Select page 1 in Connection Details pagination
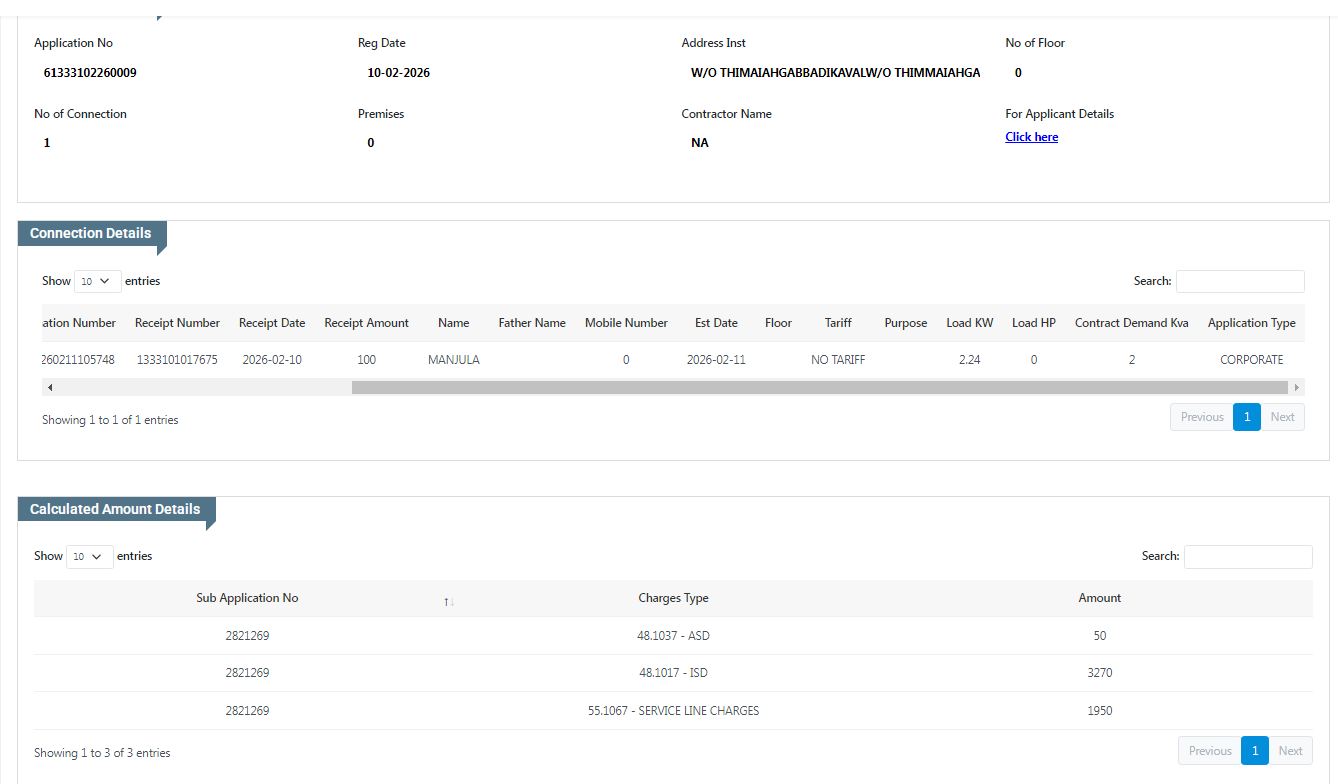 tap(1246, 417)
